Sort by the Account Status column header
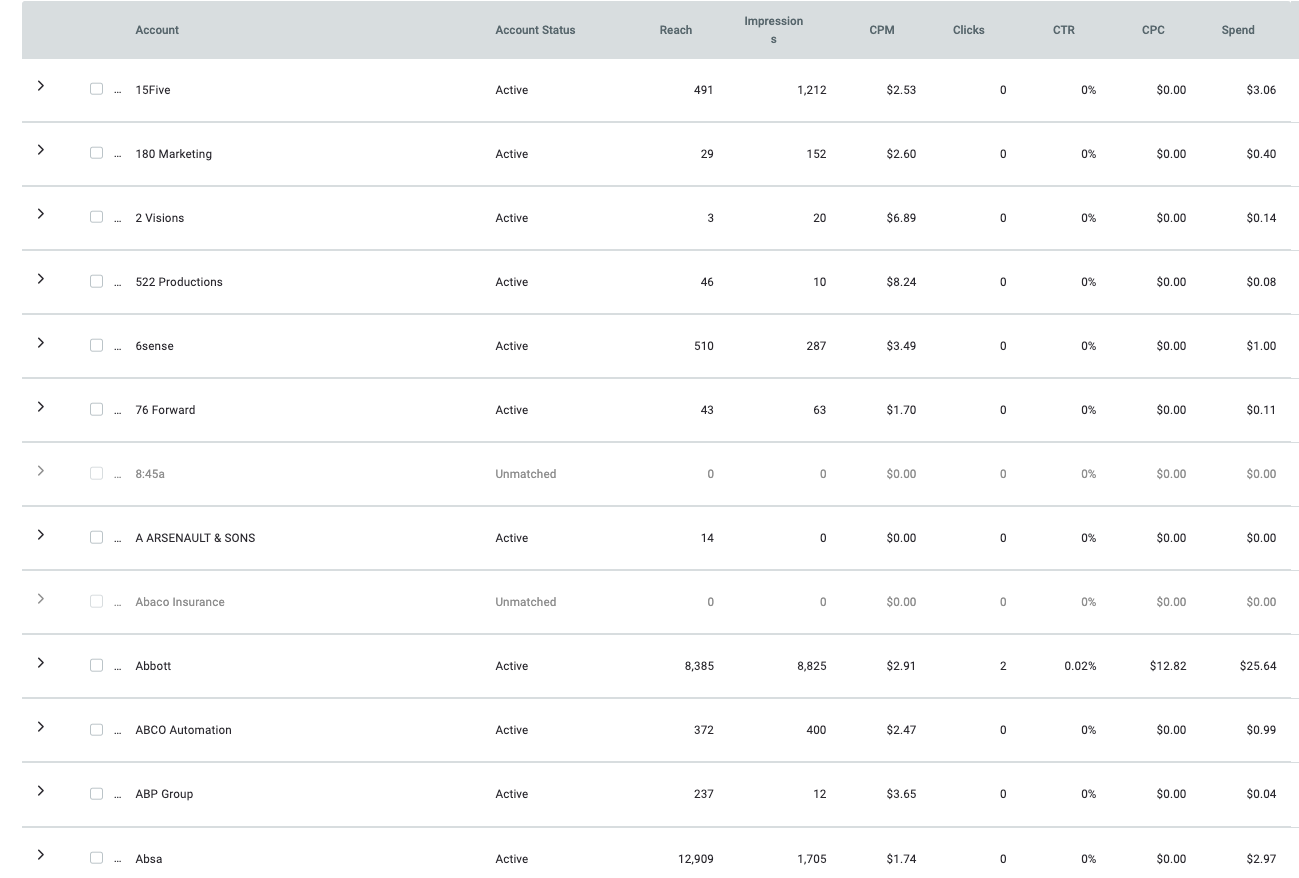The height and width of the screenshot is (878, 1299). point(535,30)
